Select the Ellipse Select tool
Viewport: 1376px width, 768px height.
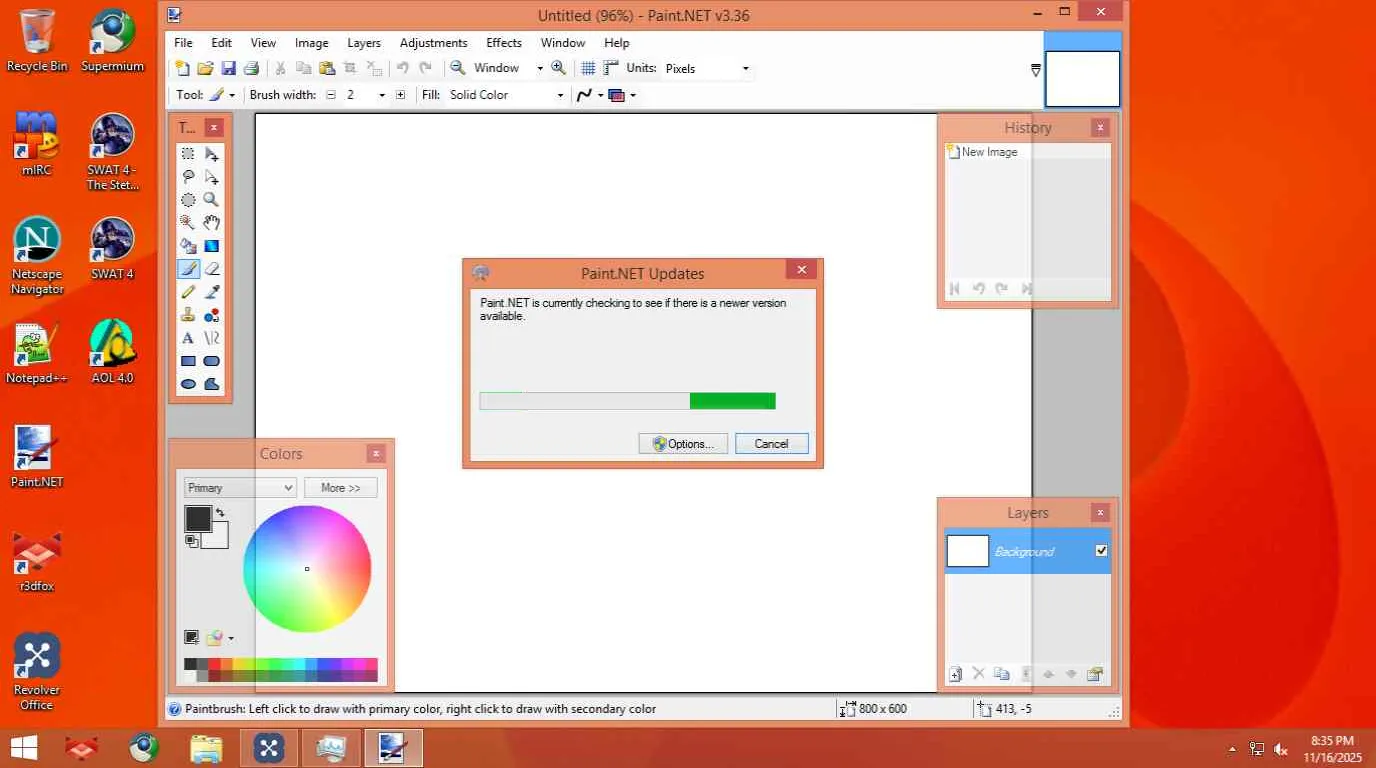coord(188,200)
